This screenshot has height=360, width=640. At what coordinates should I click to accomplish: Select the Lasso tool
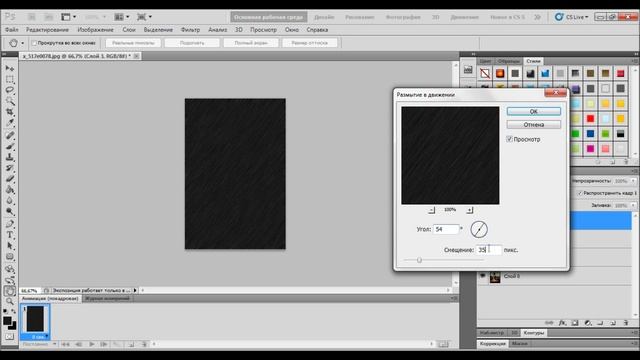10,90
